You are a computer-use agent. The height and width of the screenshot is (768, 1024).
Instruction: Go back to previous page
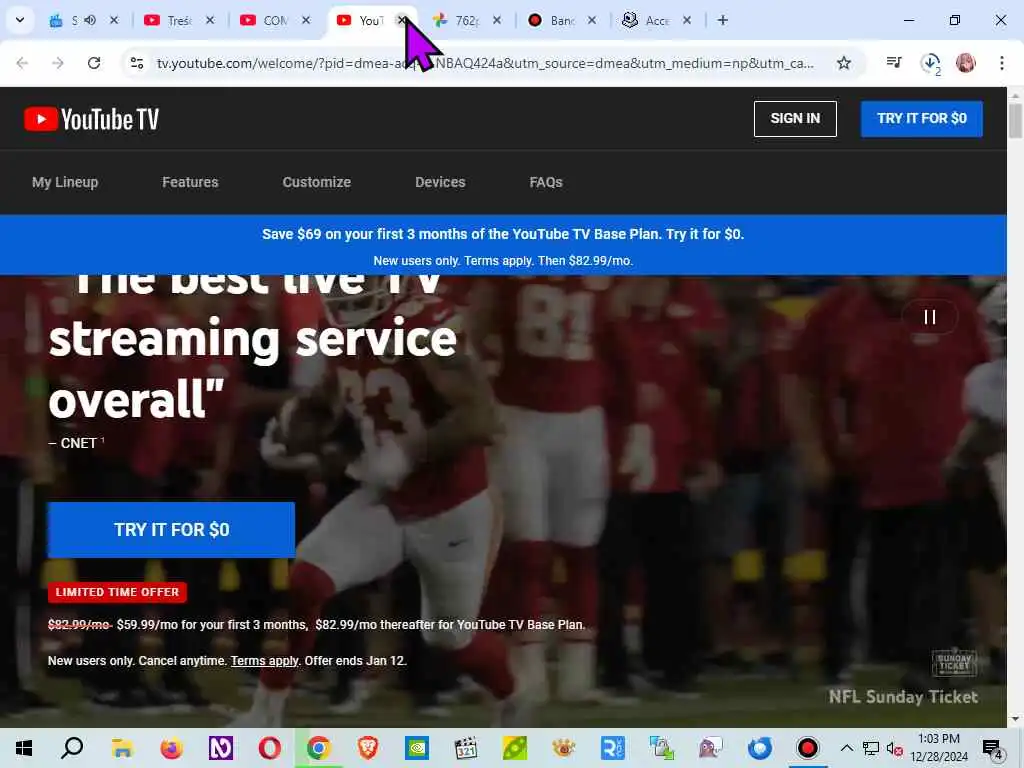(22, 63)
